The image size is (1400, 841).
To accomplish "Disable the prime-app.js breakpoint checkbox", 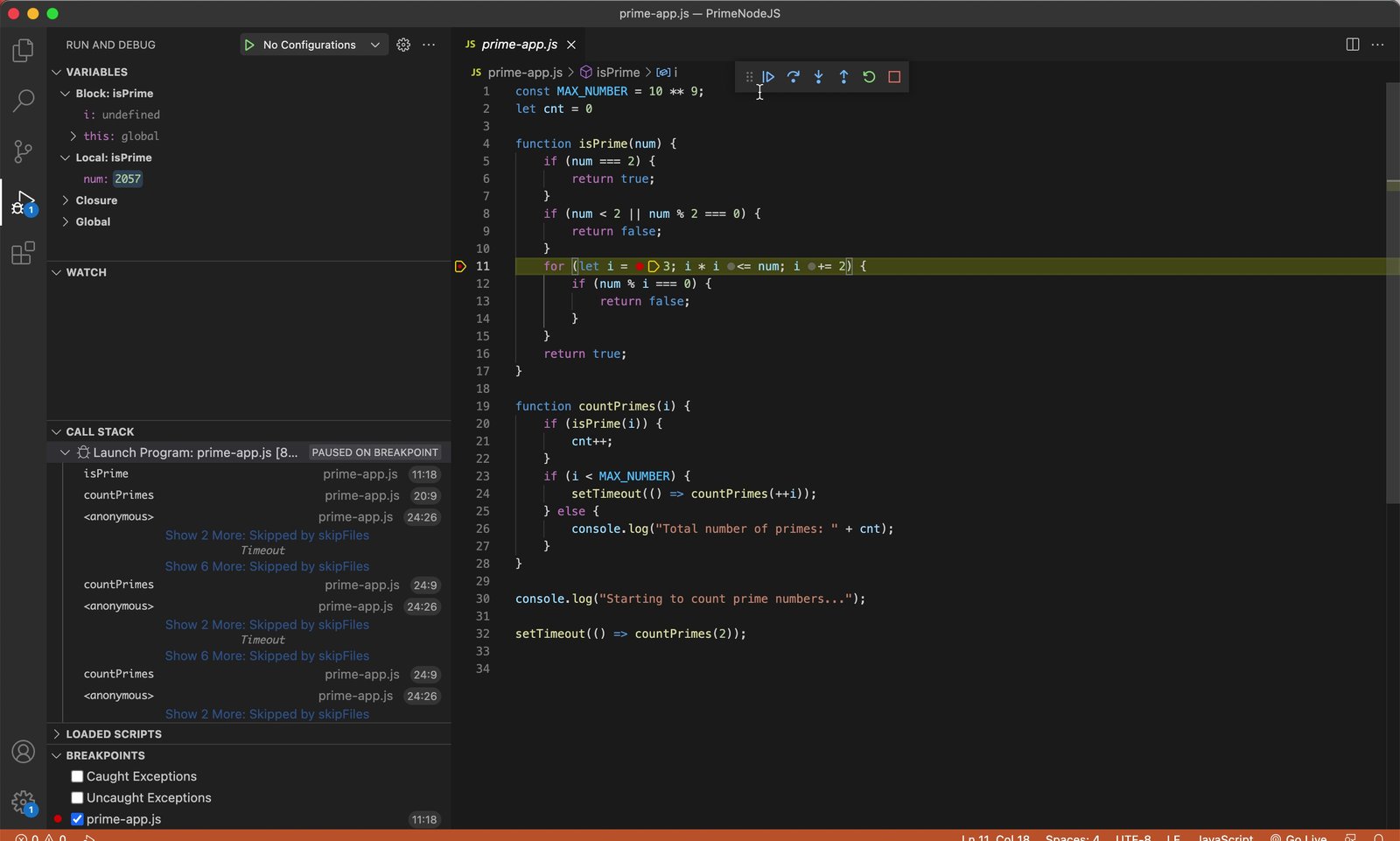I will pos(77,819).
